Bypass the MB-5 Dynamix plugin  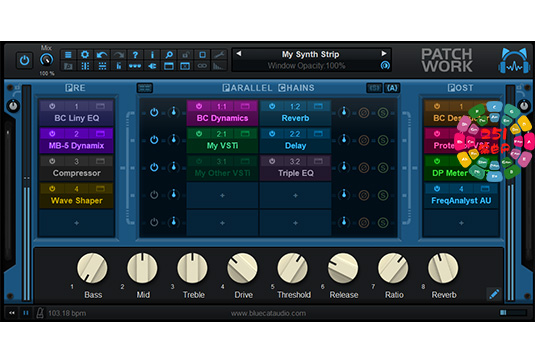[52, 134]
